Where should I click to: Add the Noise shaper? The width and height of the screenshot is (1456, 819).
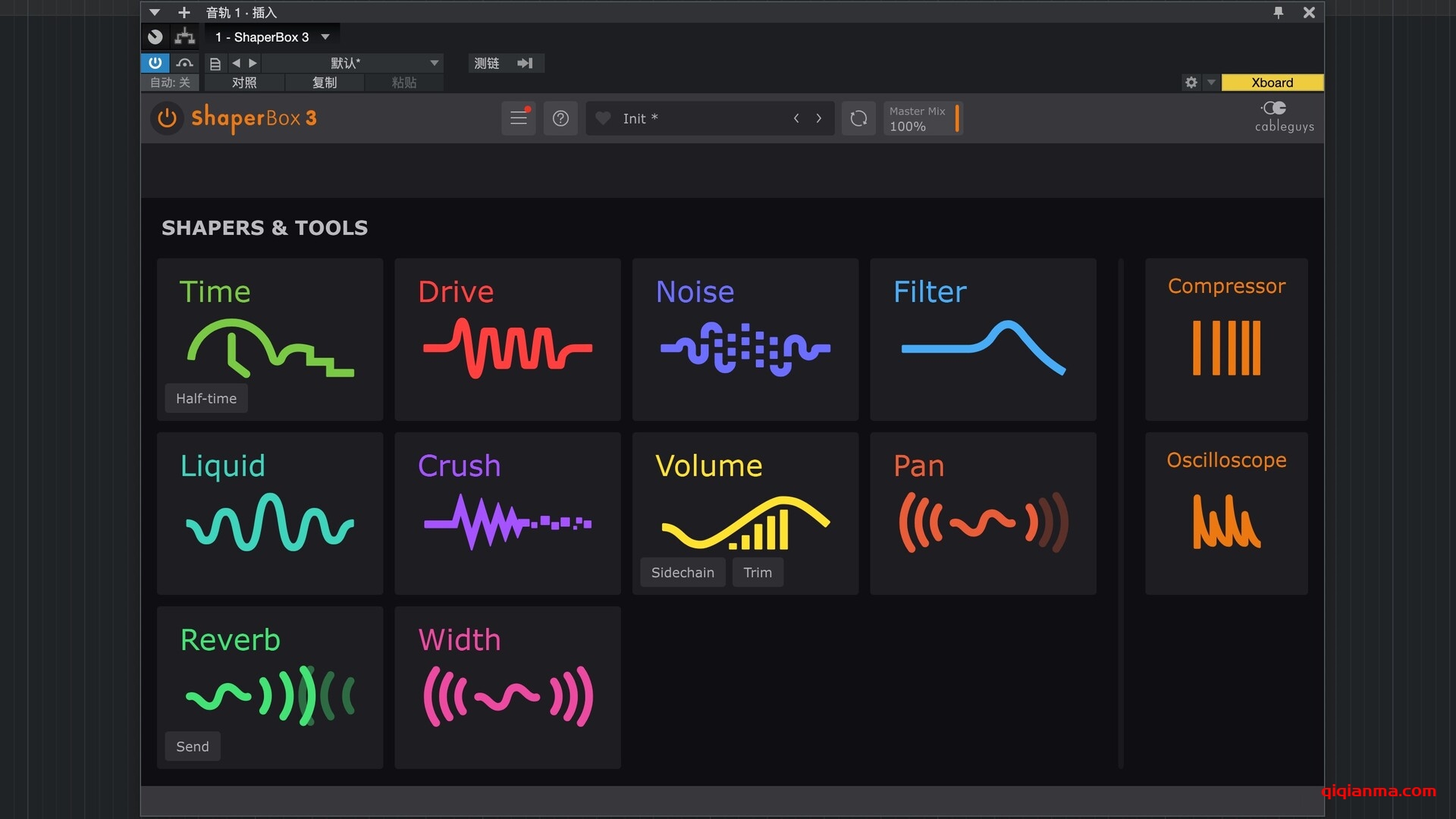point(745,339)
